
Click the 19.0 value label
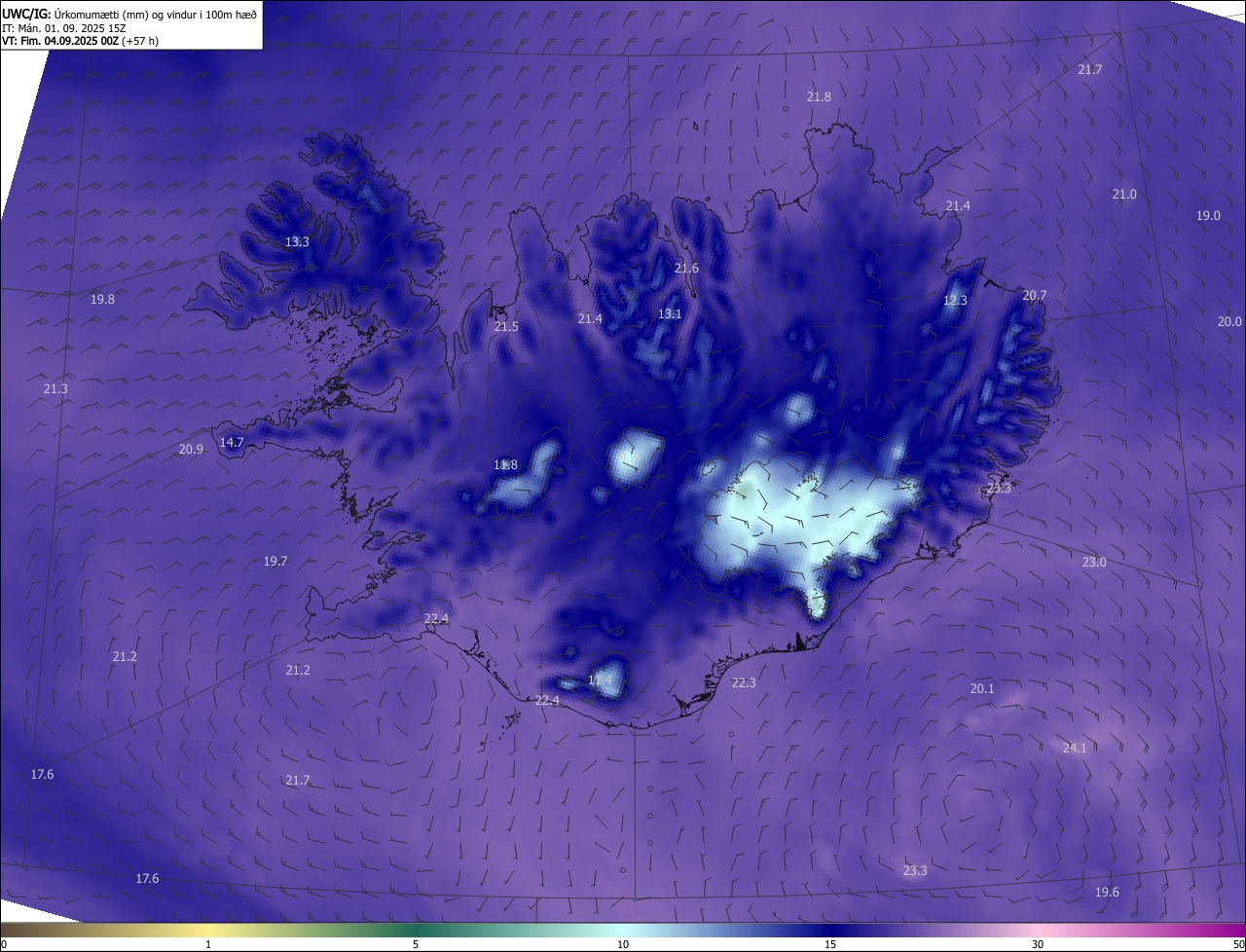pyautogui.click(x=1208, y=215)
